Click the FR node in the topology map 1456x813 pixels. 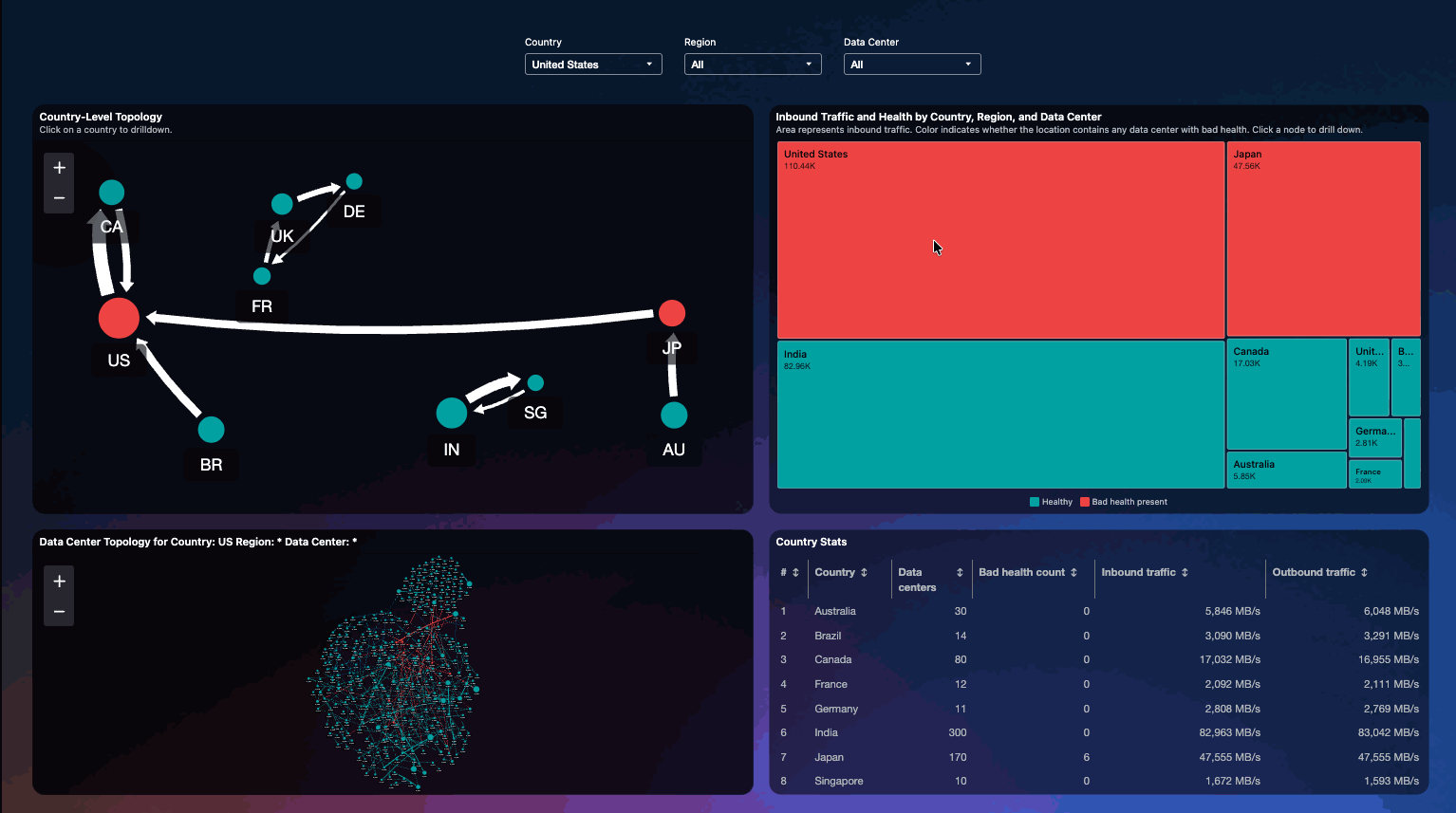pos(262,276)
